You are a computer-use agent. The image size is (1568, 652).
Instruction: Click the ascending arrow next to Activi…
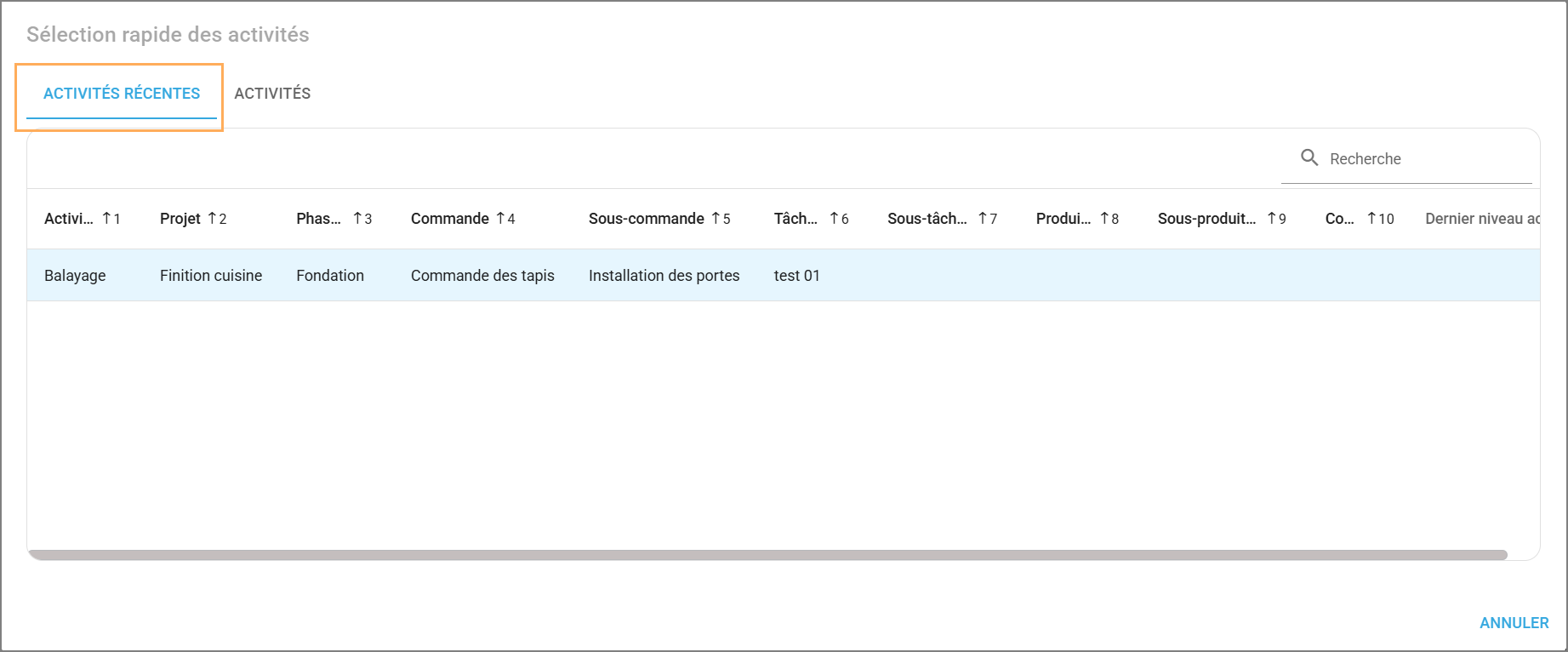(x=106, y=218)
